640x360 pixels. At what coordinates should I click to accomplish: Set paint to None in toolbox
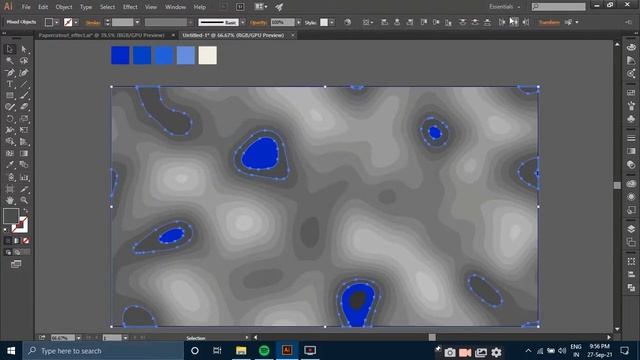click(x=26, y=241)
